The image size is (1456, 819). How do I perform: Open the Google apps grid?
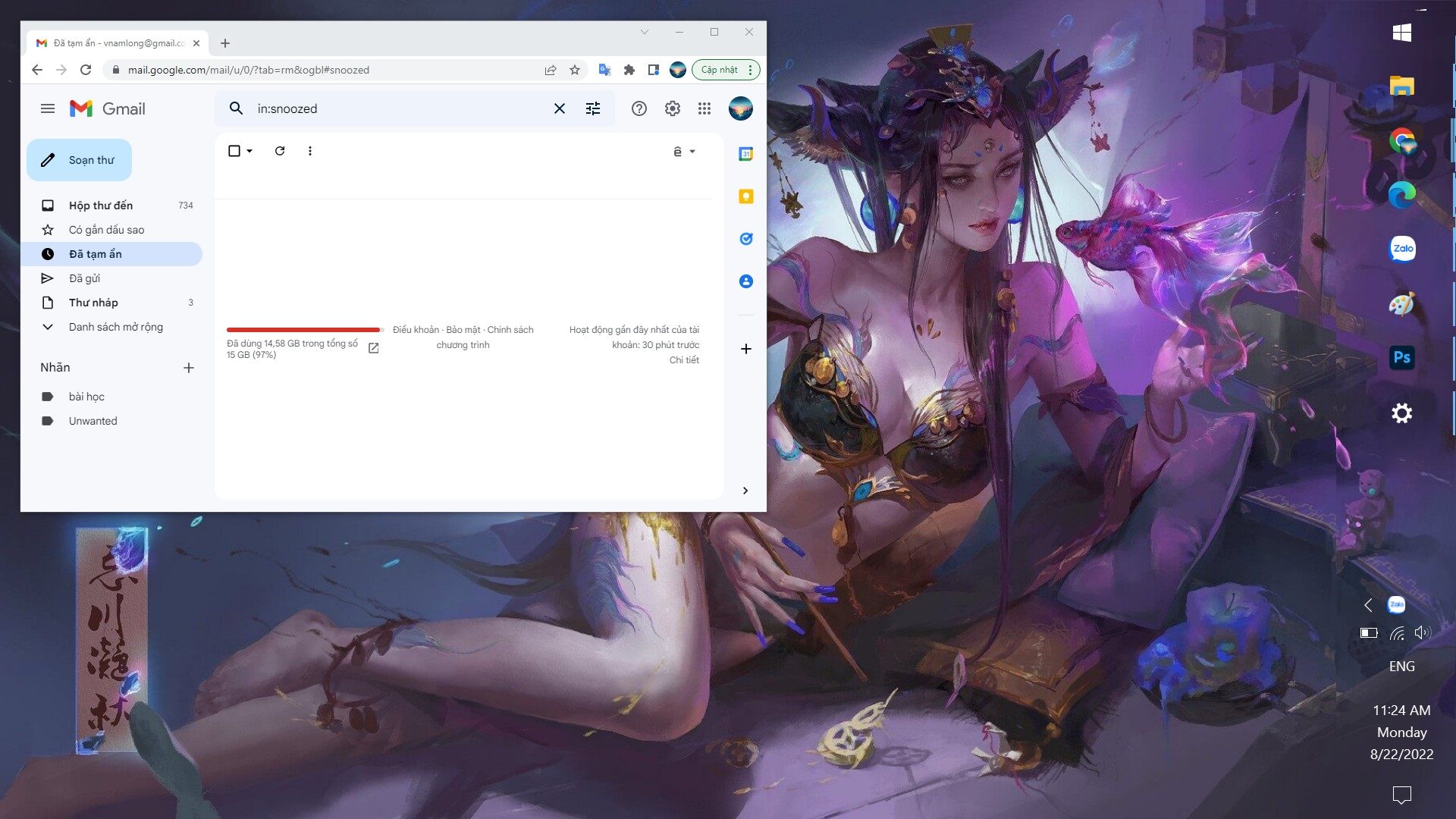pyautogui.click(x=704, y=108)
